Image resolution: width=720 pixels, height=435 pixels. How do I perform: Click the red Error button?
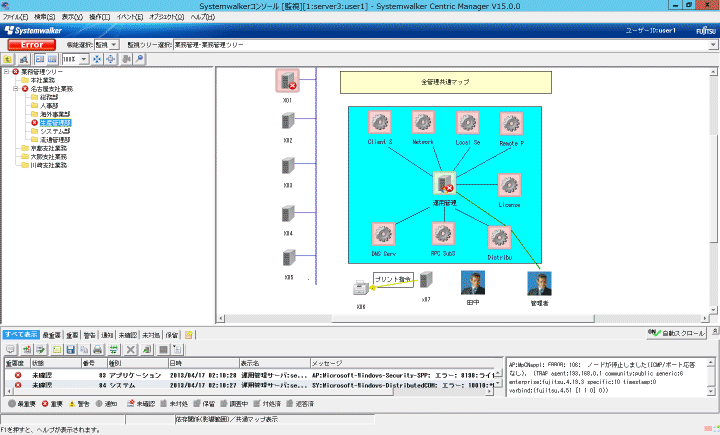click(x=31, y=45)
